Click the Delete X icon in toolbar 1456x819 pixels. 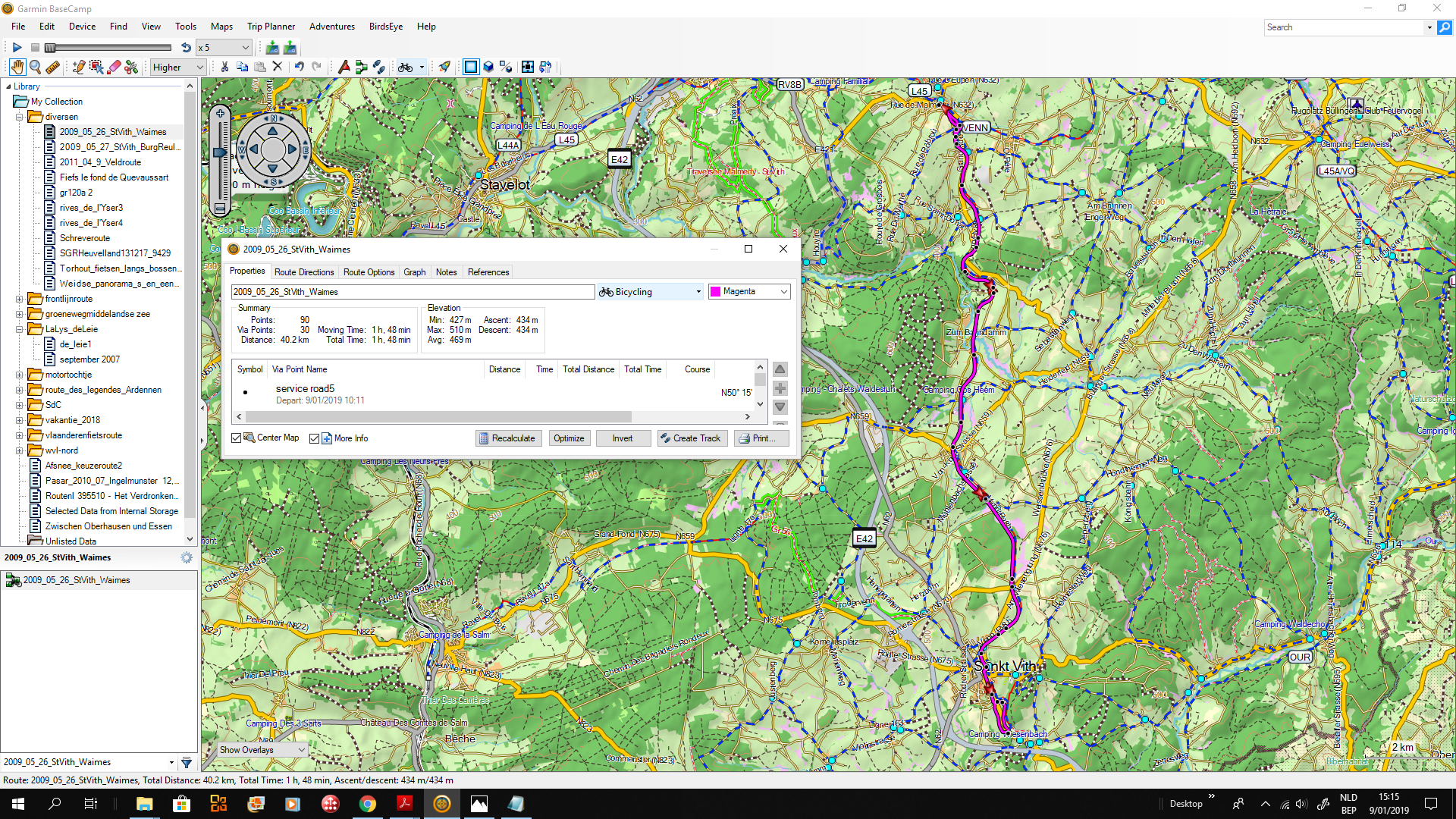pyautogui.click(x=278, y=67)
